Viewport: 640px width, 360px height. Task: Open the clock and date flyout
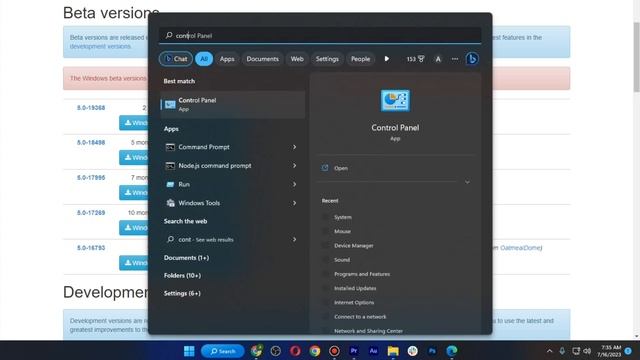pyautogui.click(x=609, y=351)
